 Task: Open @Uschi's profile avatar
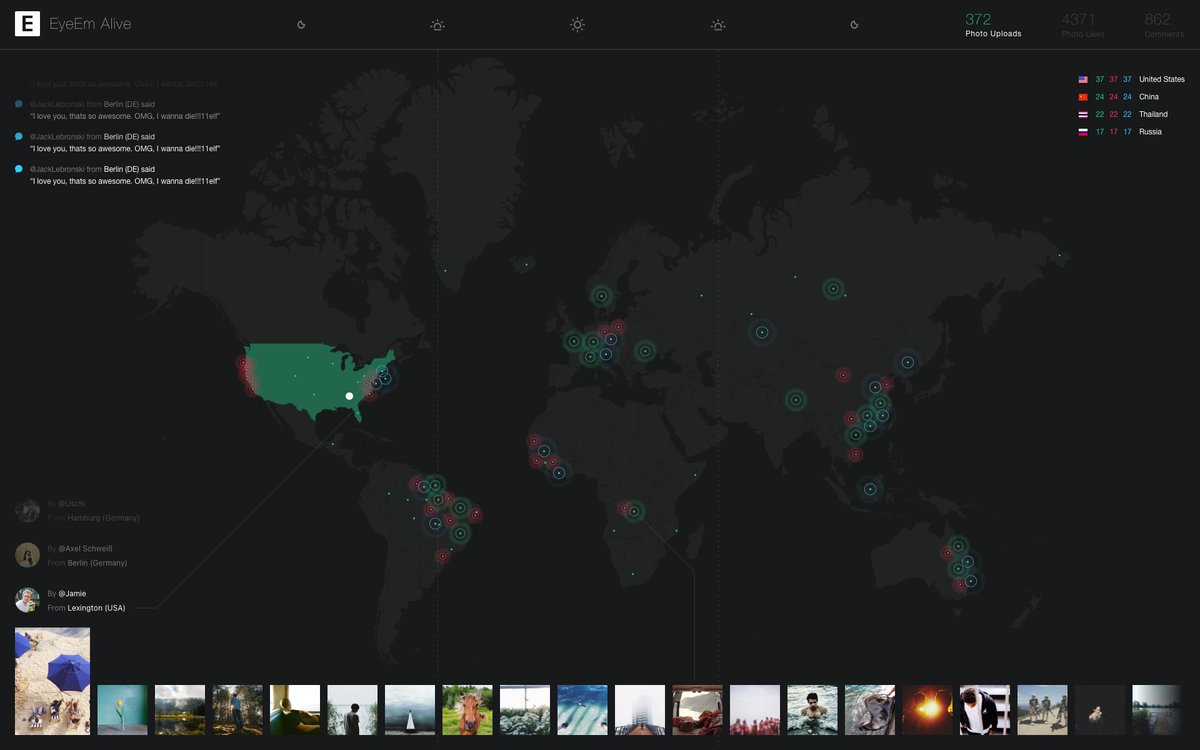pos(27,511)
